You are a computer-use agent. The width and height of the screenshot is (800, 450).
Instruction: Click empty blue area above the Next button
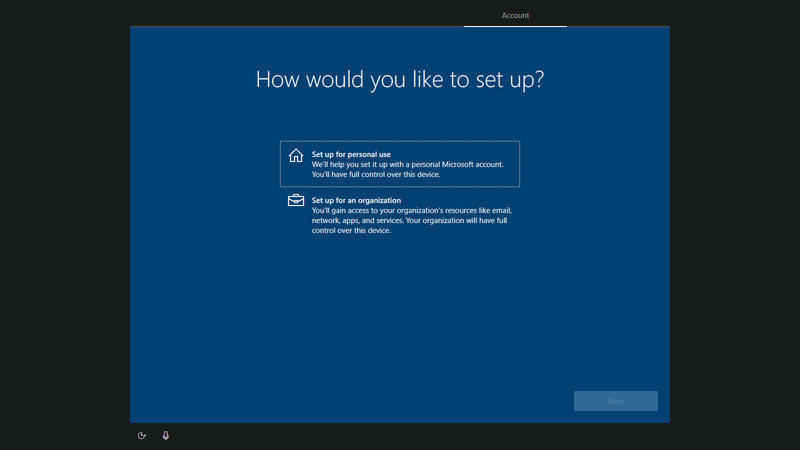click(x=615, y=340)
